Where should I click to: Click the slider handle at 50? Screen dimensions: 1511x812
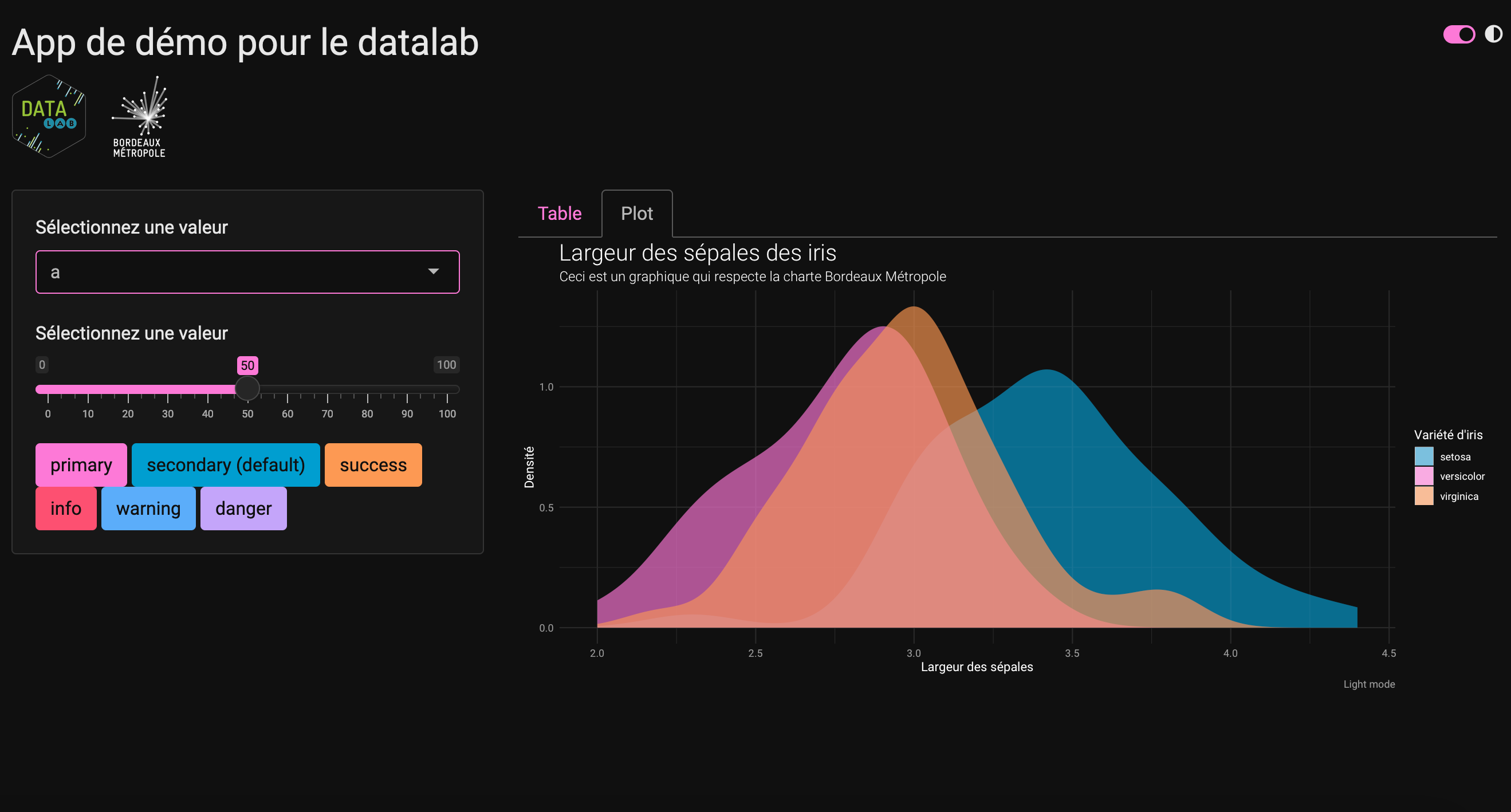(247, 388)
